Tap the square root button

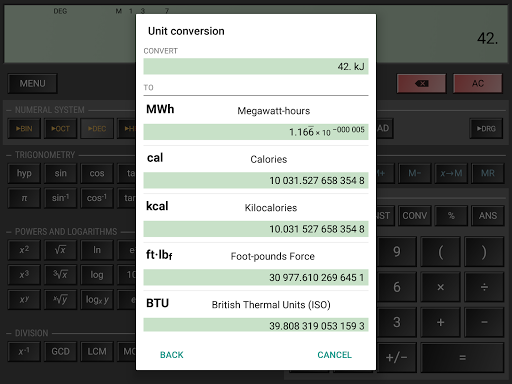[60, 250]
